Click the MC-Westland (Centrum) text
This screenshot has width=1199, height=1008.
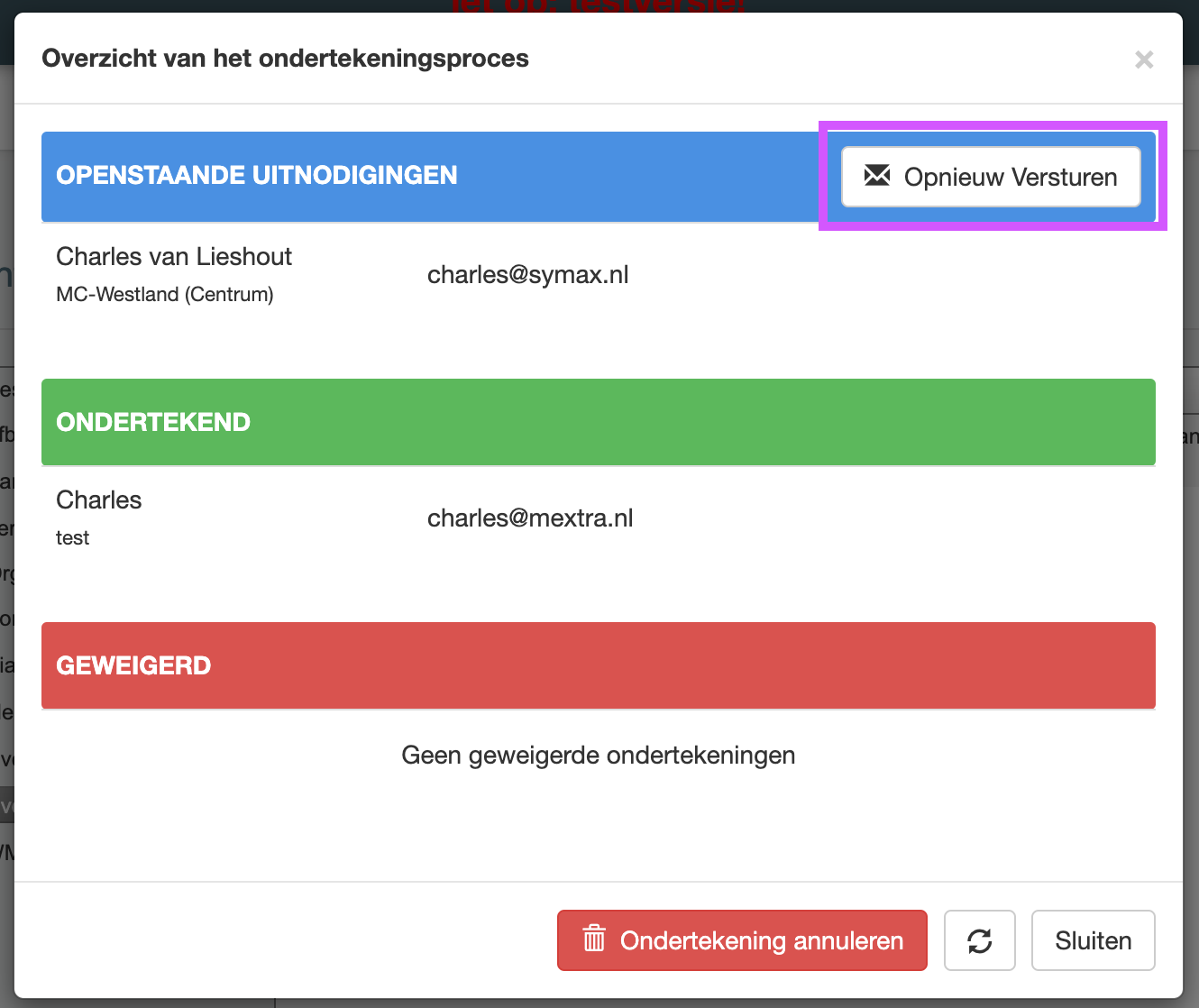point(165,295)
